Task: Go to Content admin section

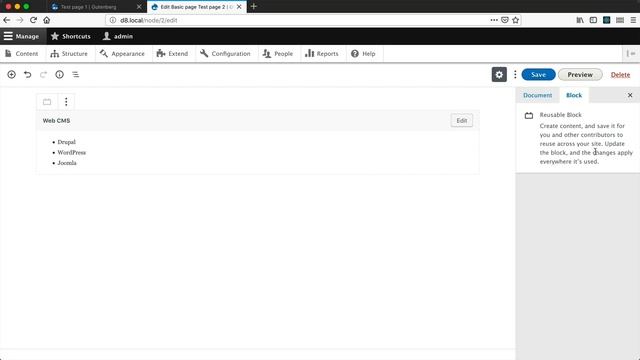Action: tap(22, 53)
